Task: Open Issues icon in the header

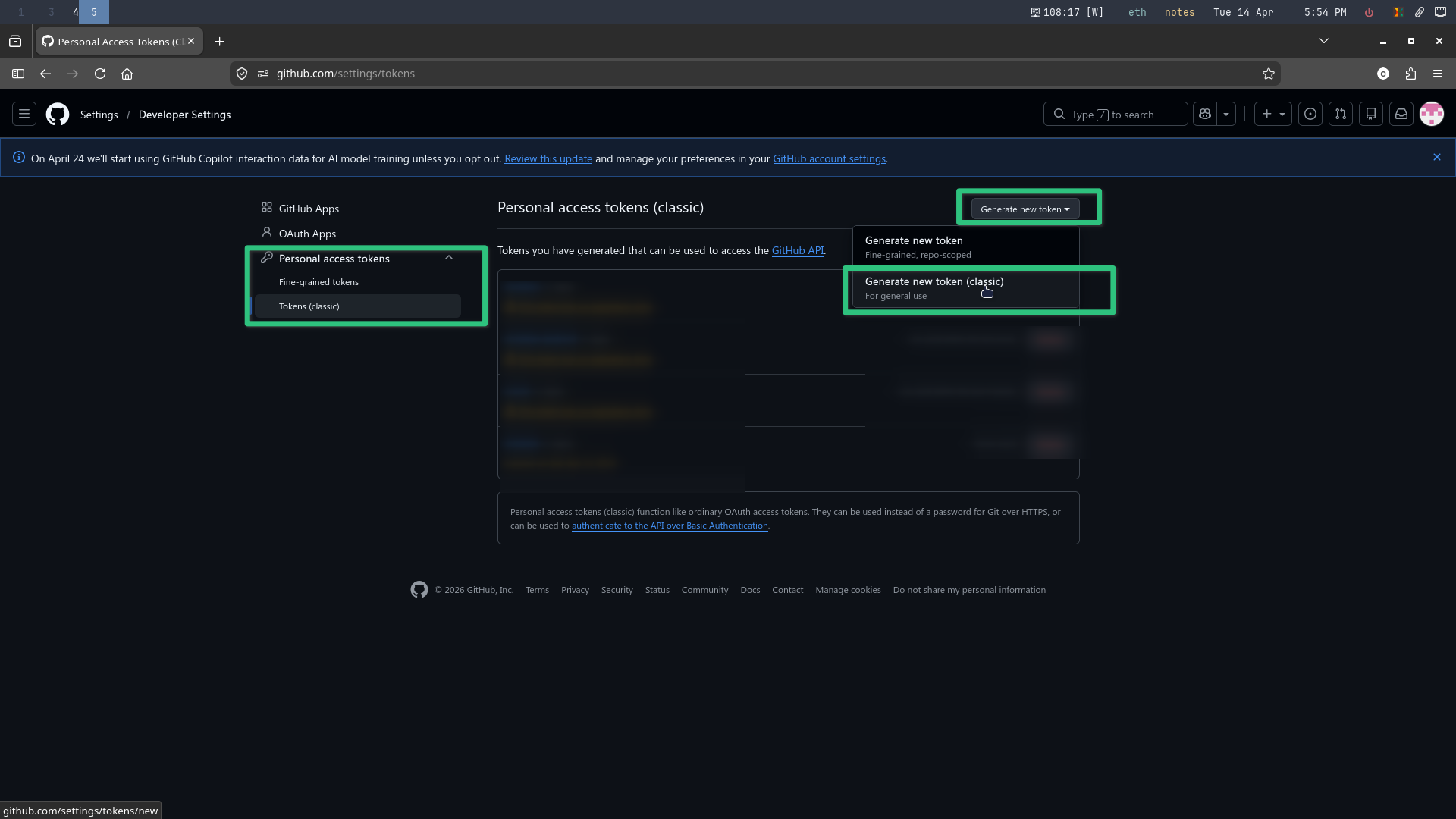Action: 1310,114
